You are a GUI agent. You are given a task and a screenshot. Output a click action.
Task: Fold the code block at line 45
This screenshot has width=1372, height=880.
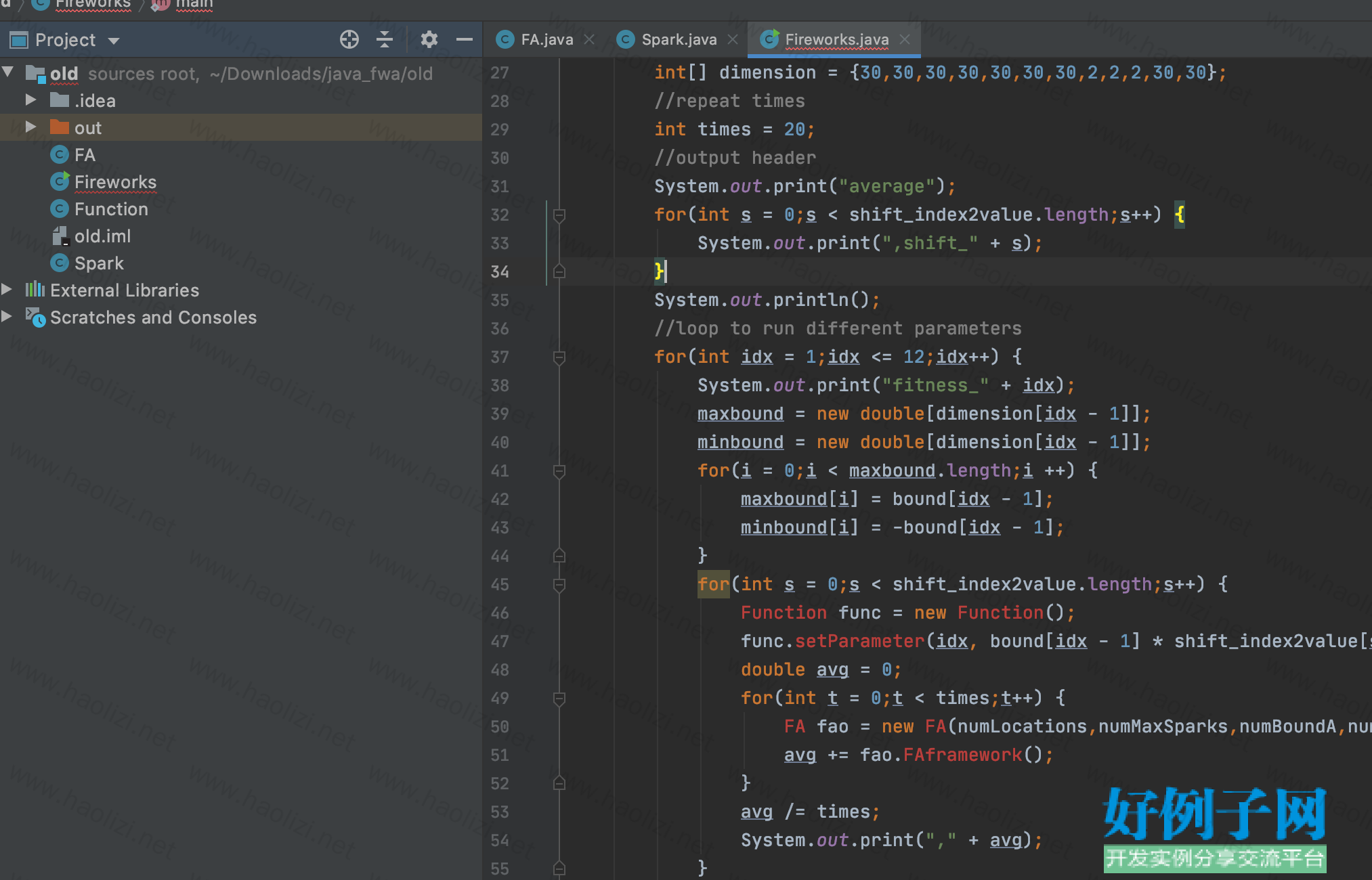pos(559,584)
